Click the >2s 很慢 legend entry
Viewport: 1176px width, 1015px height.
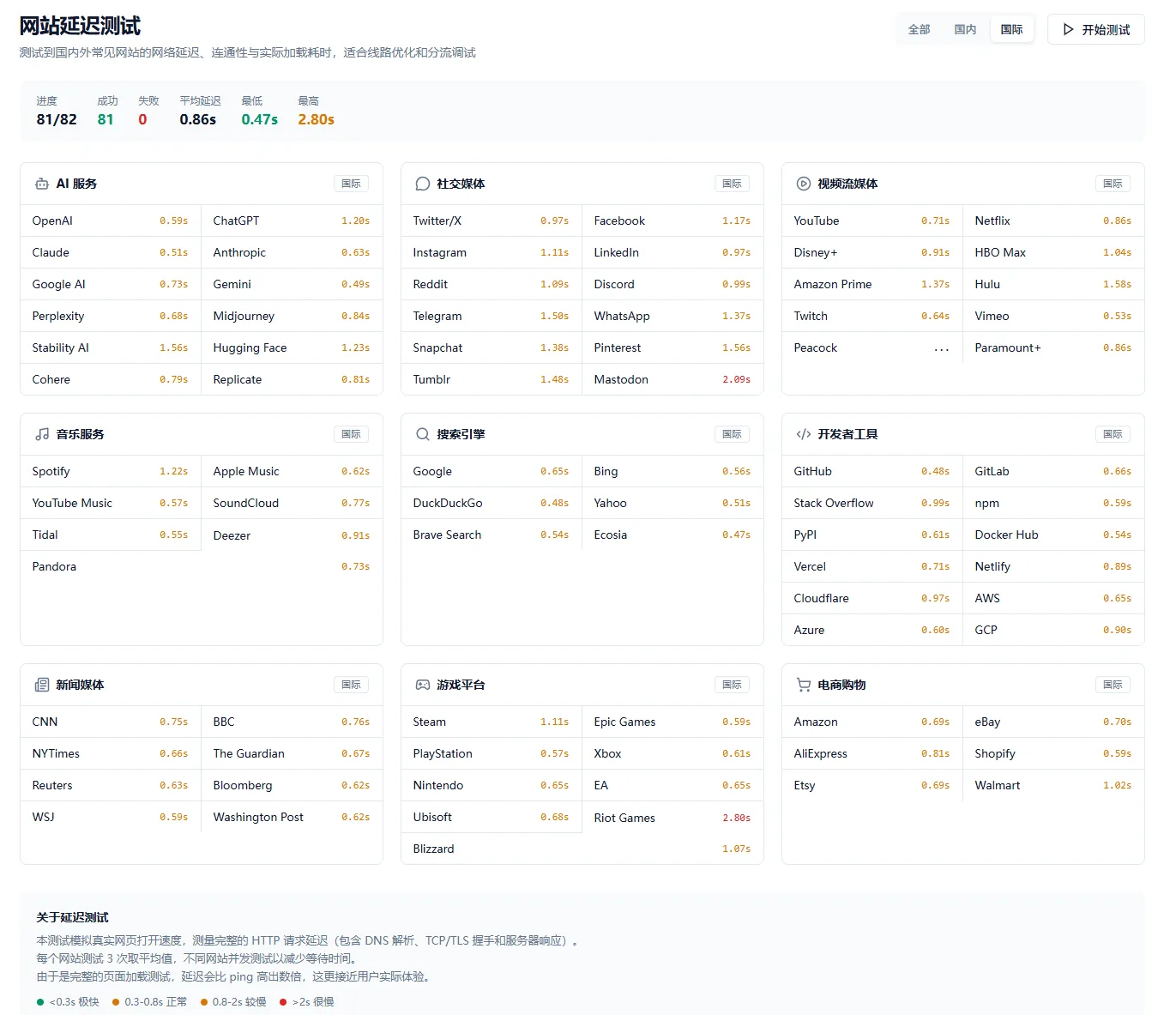(307, 1001)
